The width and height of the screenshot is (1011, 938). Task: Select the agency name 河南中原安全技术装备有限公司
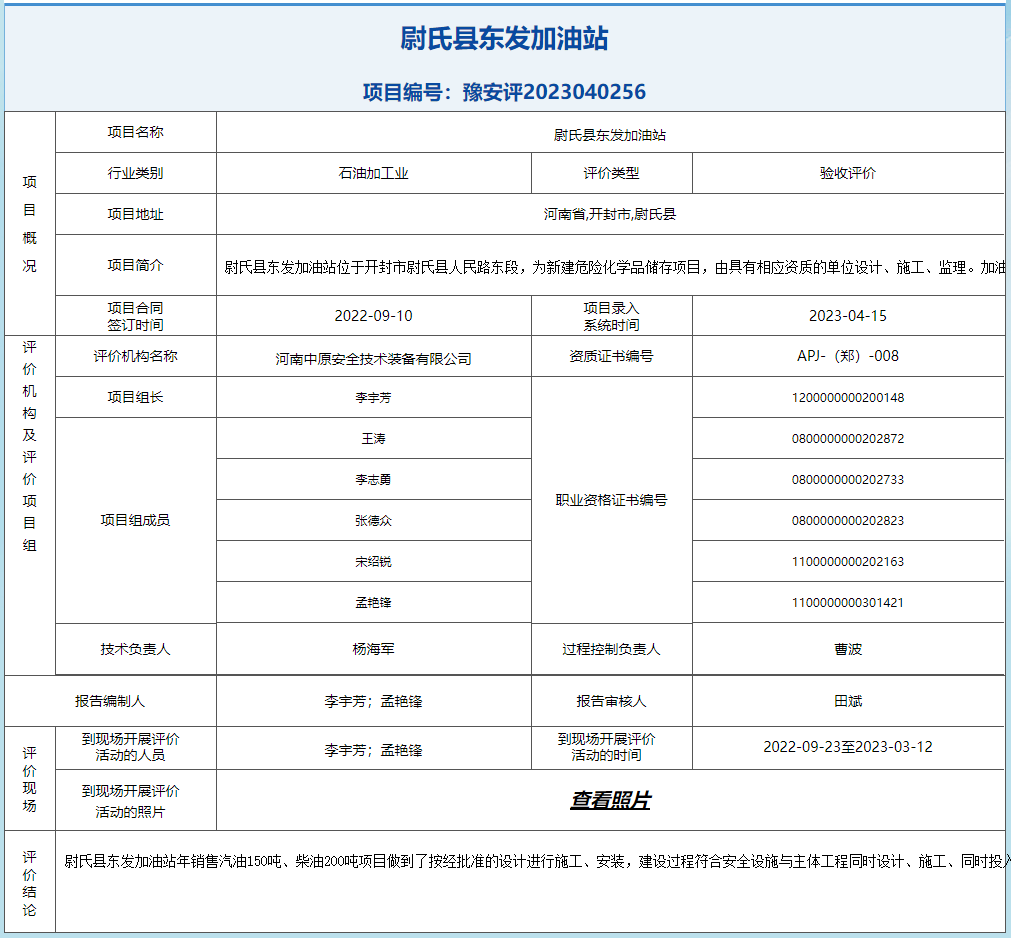[x=373, y=358]
